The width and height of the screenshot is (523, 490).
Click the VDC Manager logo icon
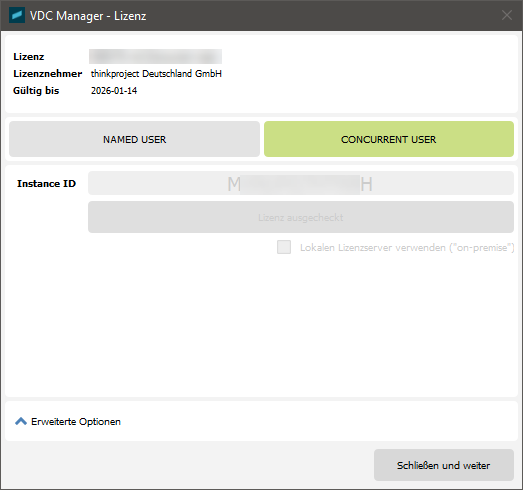coord(17,15)
